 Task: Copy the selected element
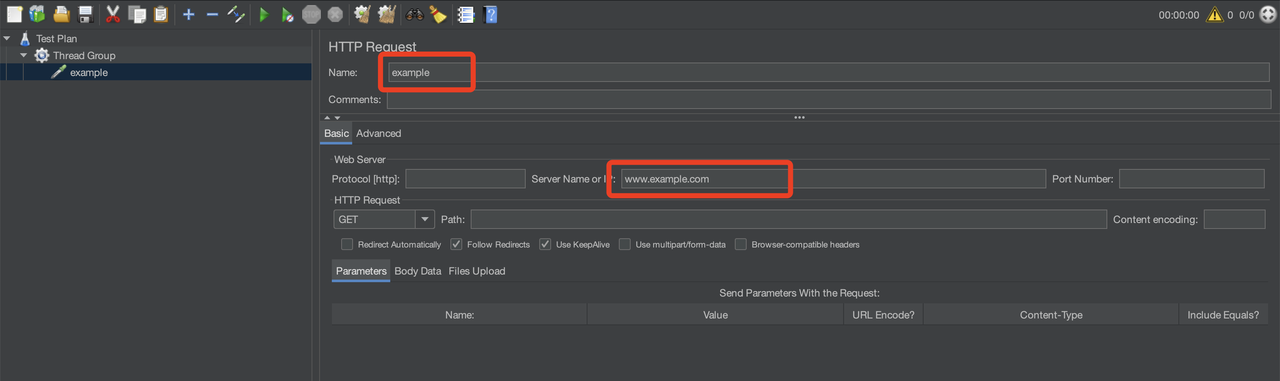(x=137, y=14)
